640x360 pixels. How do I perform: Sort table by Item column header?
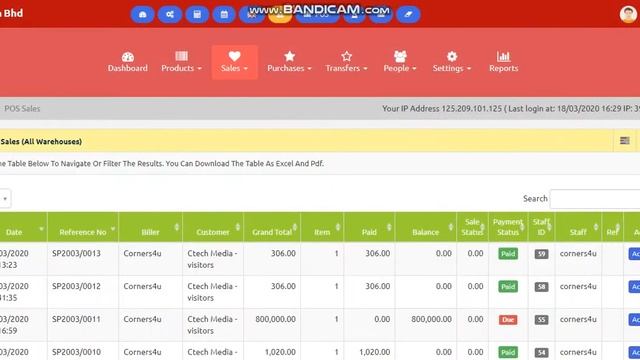[322, 227]
